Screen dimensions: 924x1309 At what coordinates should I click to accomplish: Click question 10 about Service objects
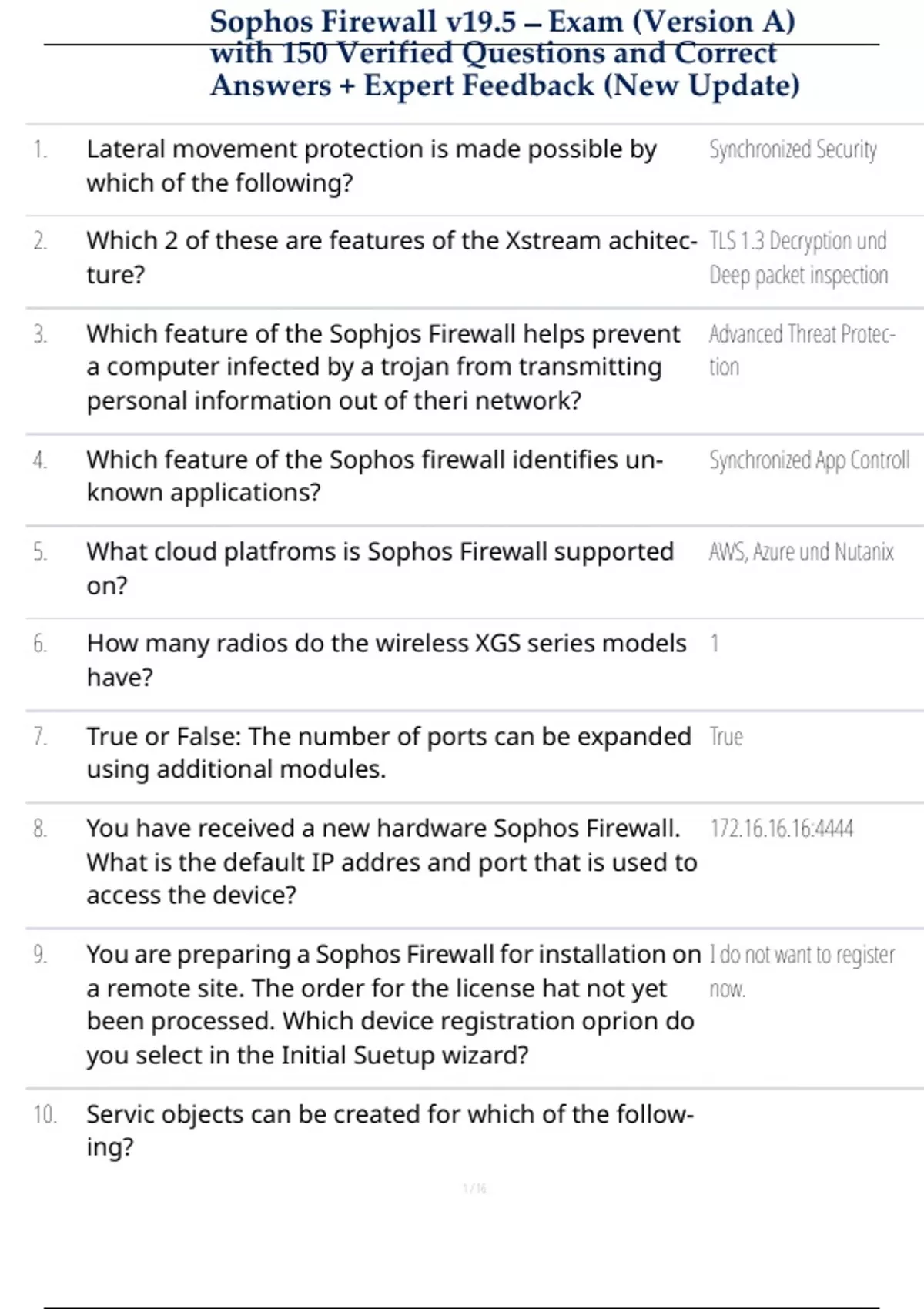point(390,1130)
